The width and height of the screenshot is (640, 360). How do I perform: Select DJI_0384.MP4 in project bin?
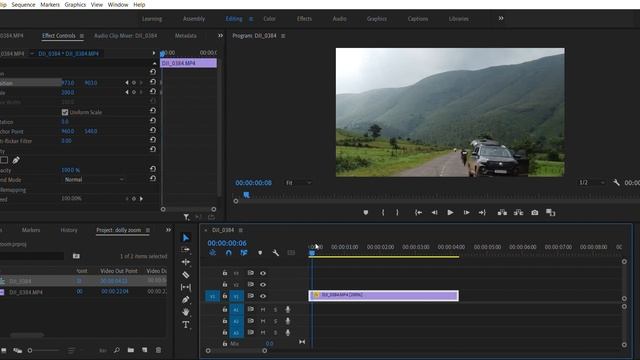pos(26,292)
